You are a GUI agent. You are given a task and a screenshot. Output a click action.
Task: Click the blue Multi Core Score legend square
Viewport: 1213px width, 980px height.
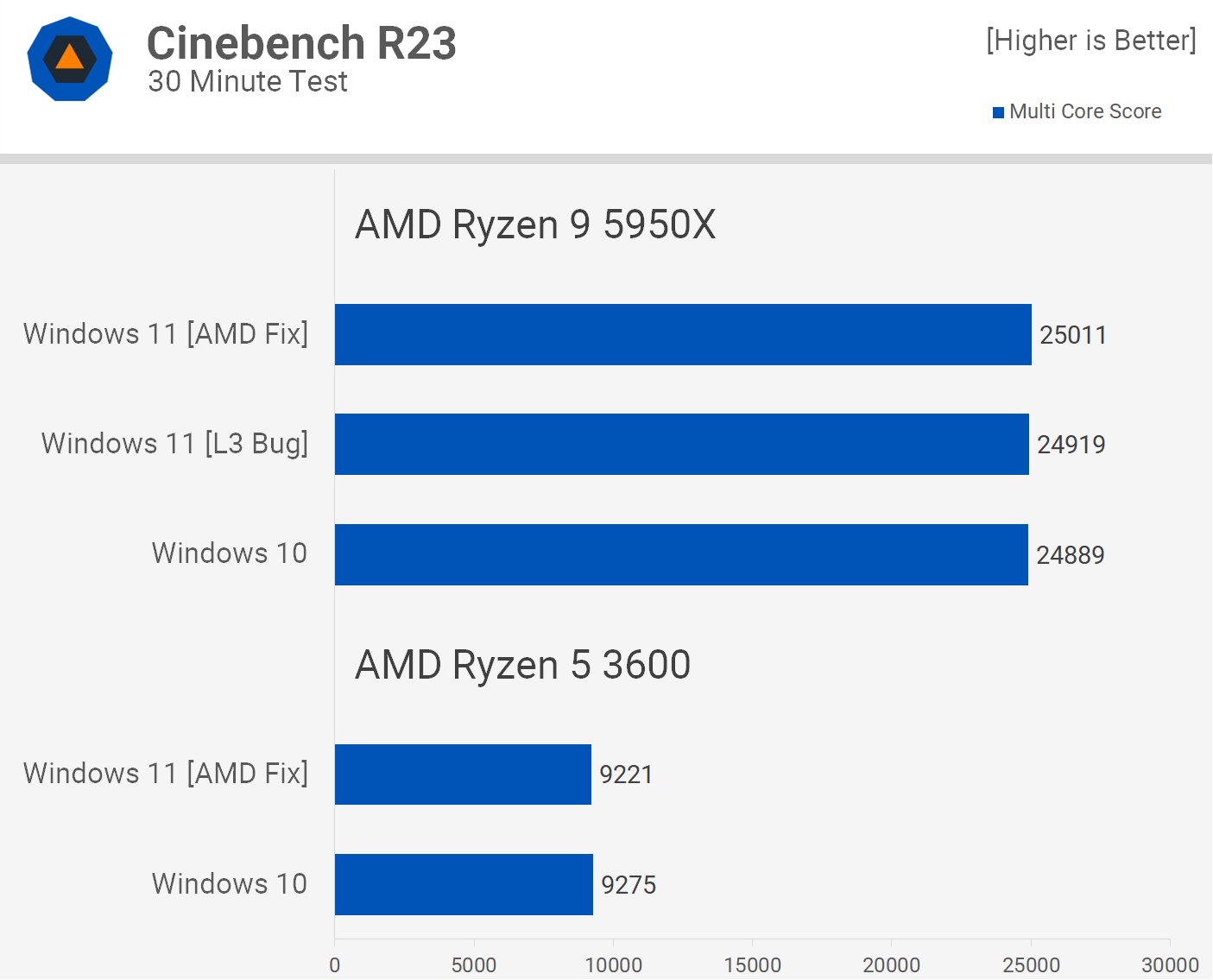click(x=998, y=112)
